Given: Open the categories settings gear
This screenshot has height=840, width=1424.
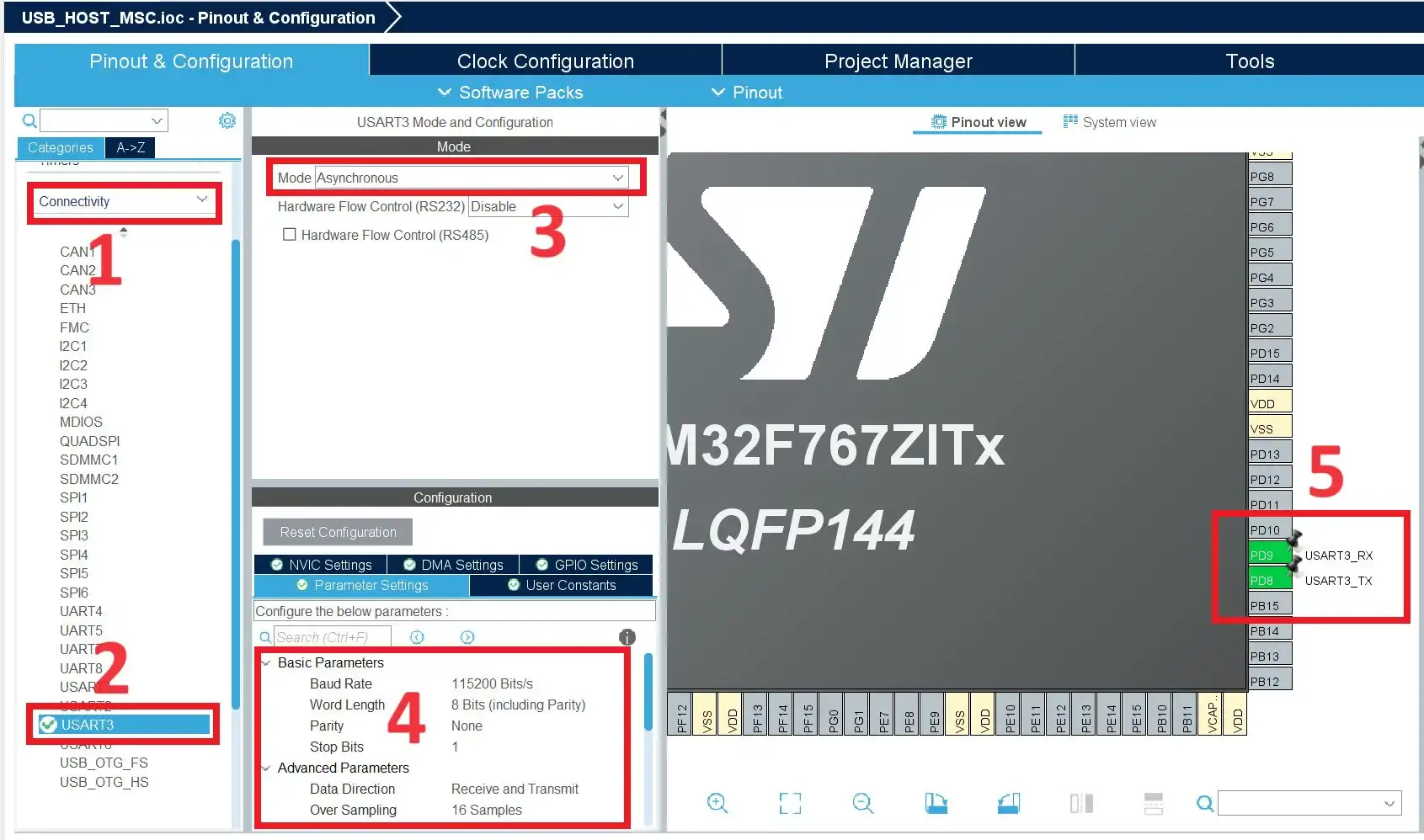Looking at the screenshot, I should pos(227,121).
